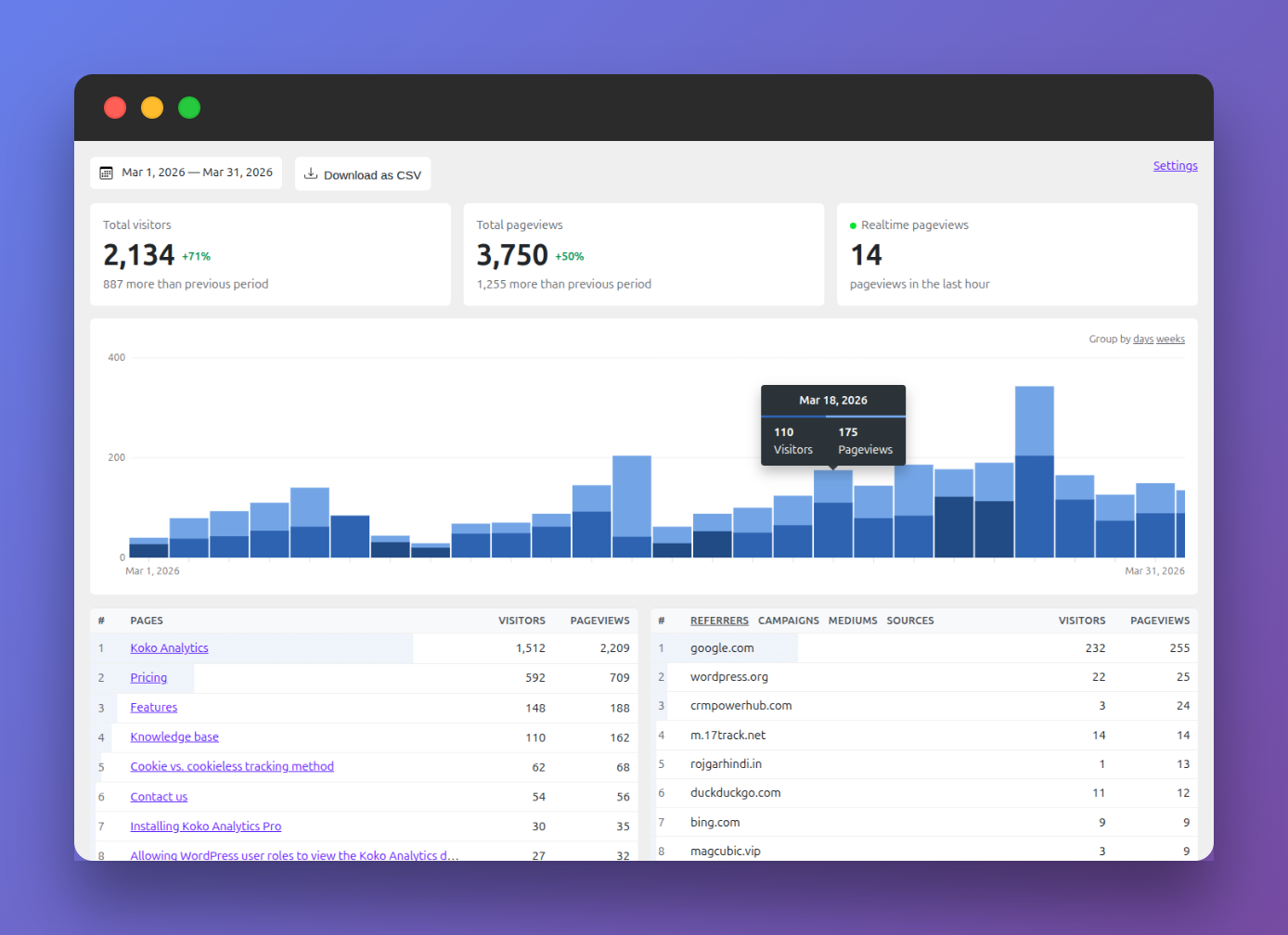Download statistics as CSV

(x=363, y=174)
